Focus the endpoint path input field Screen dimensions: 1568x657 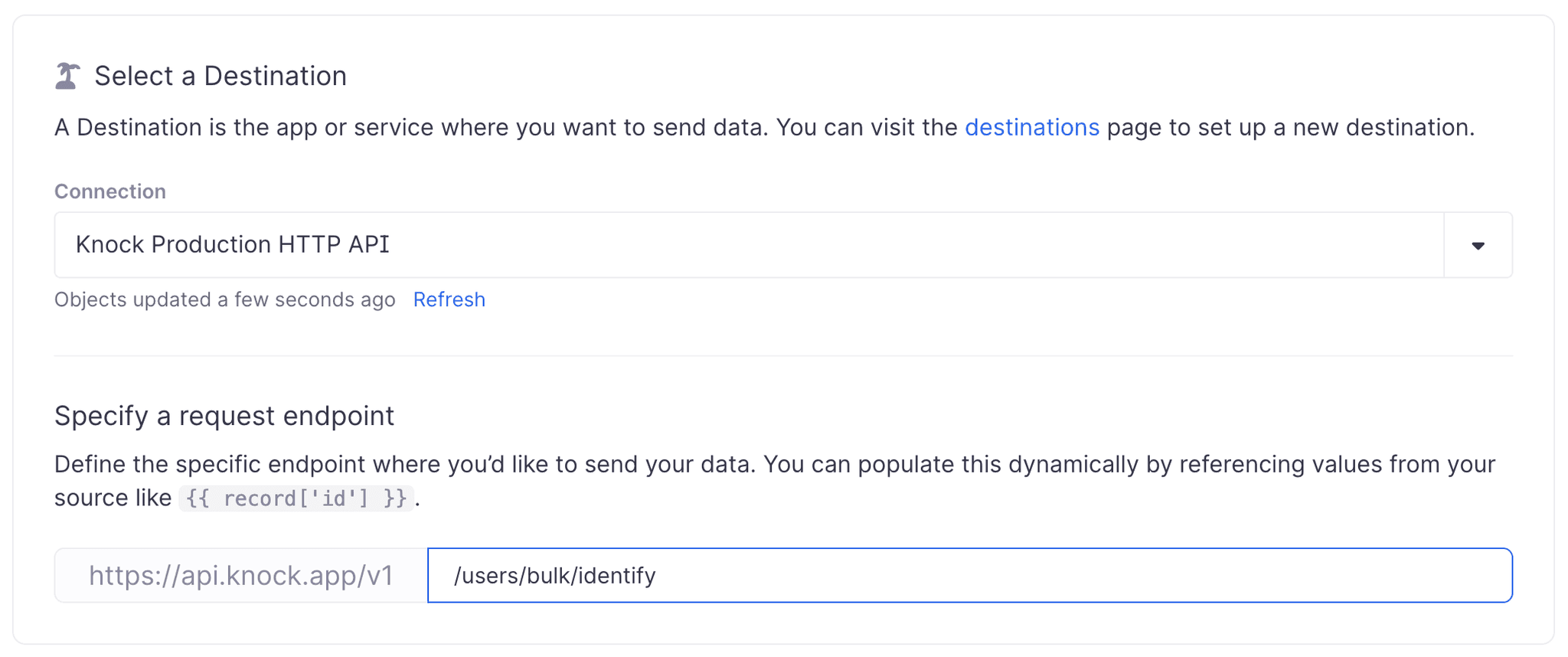tap(919, 575)
